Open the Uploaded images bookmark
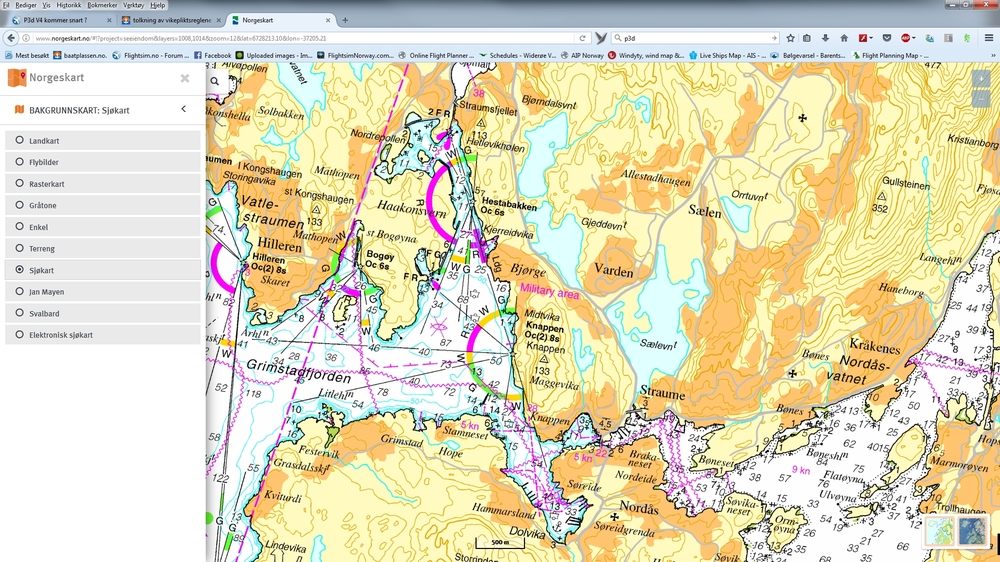 [x=274, y=55]
